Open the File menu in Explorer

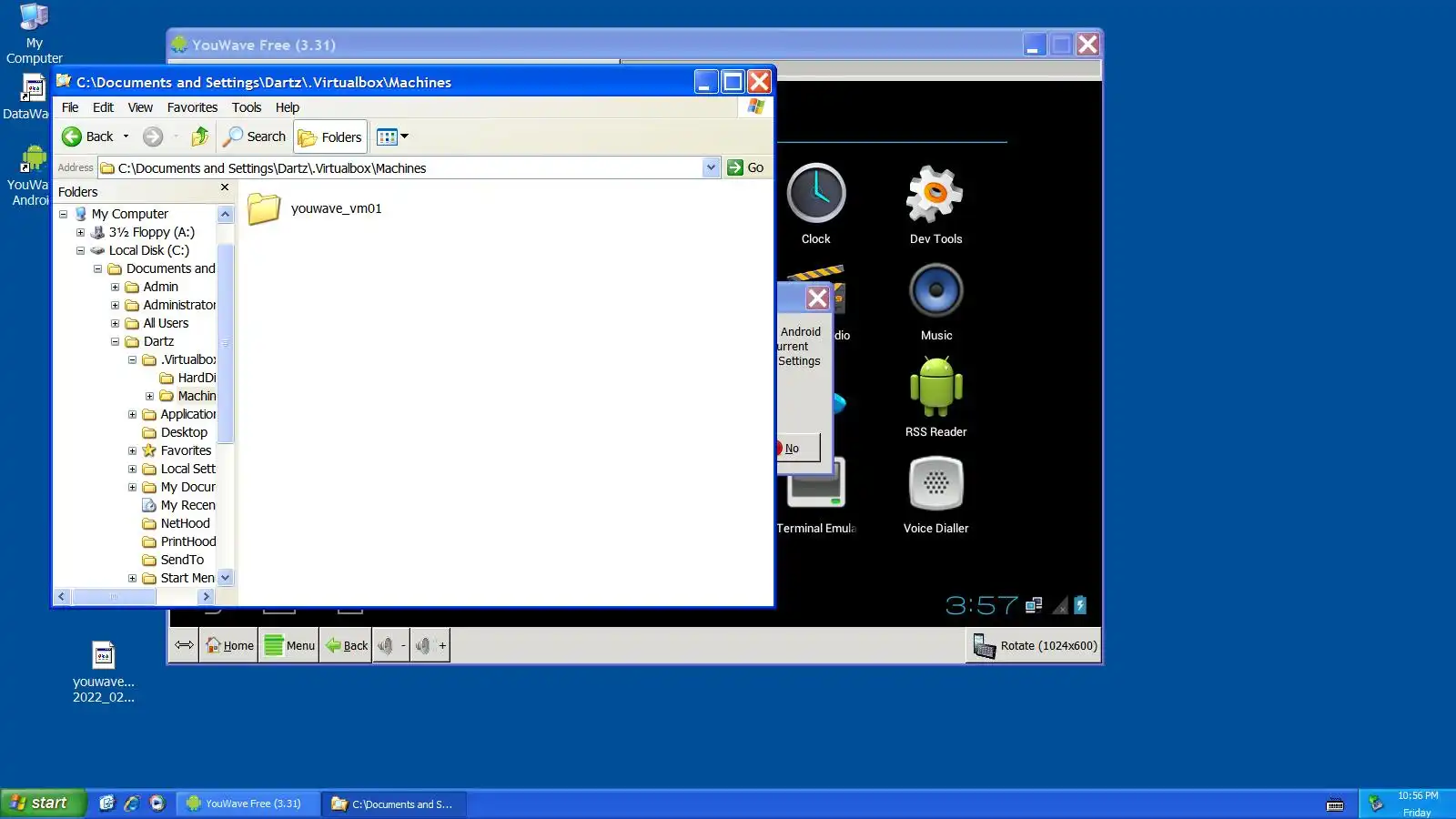70,107
